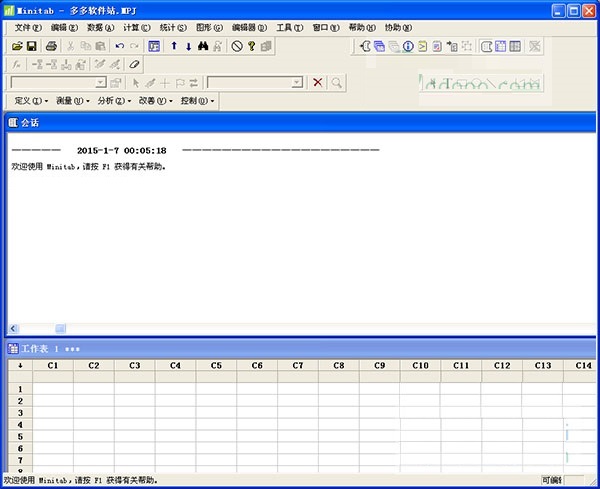Click the Copy toolbar icon
This screenshot has height=489, width=600.
pyautogui.click(x=85, y=46)
